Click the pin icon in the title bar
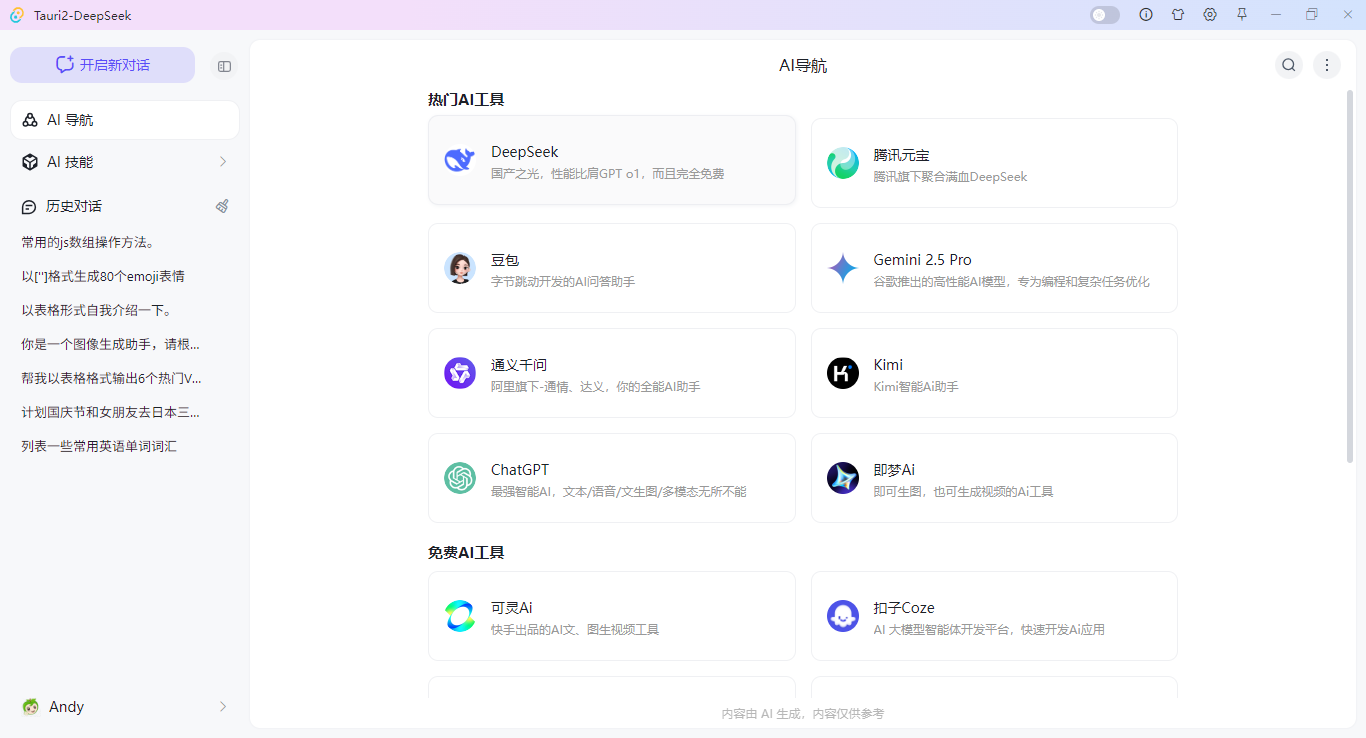 (1242, 14)
